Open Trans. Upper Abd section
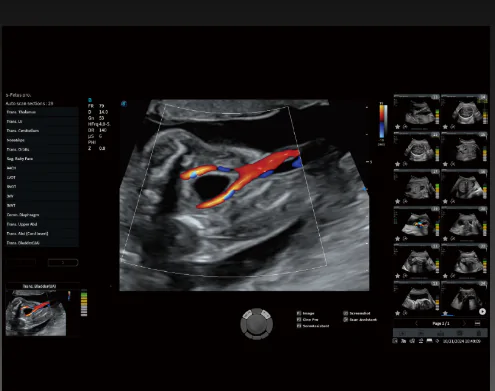Screen dimensions: 495x391 coord(42,224)
